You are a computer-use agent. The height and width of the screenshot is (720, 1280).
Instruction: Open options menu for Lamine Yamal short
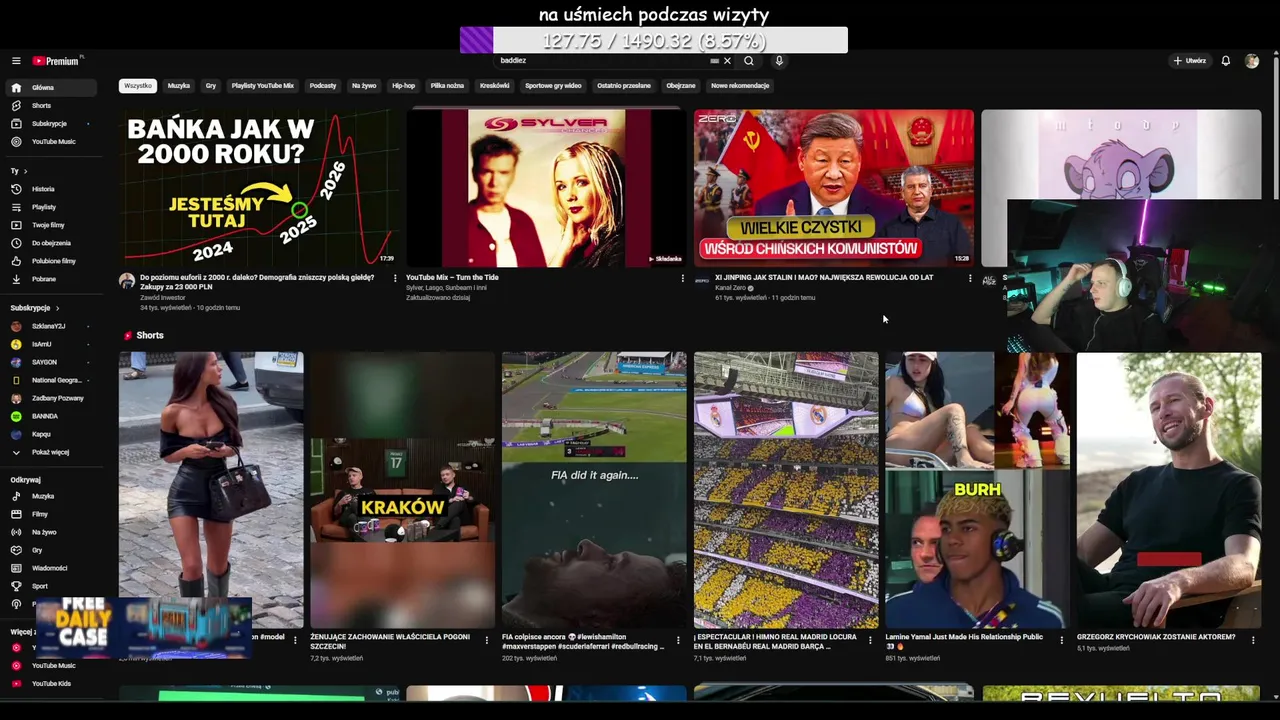point(1062,640)
